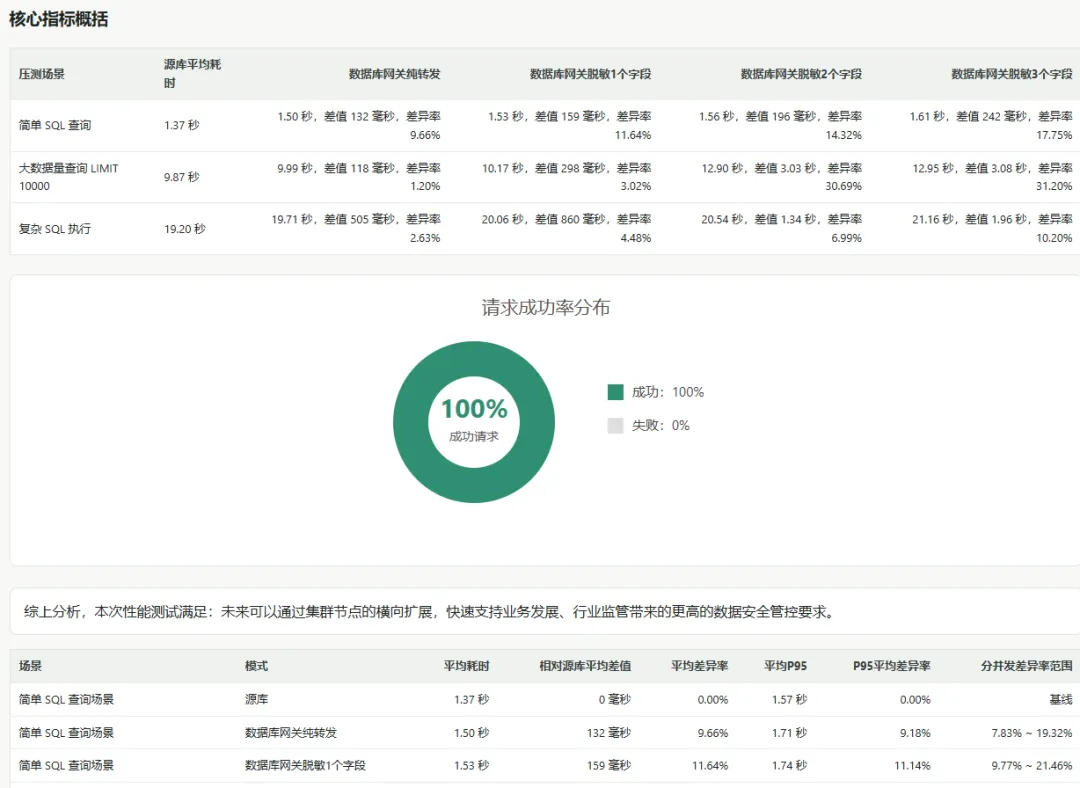
Task: Click the cell with 差异率 2.63%
Action: (356, 229)
